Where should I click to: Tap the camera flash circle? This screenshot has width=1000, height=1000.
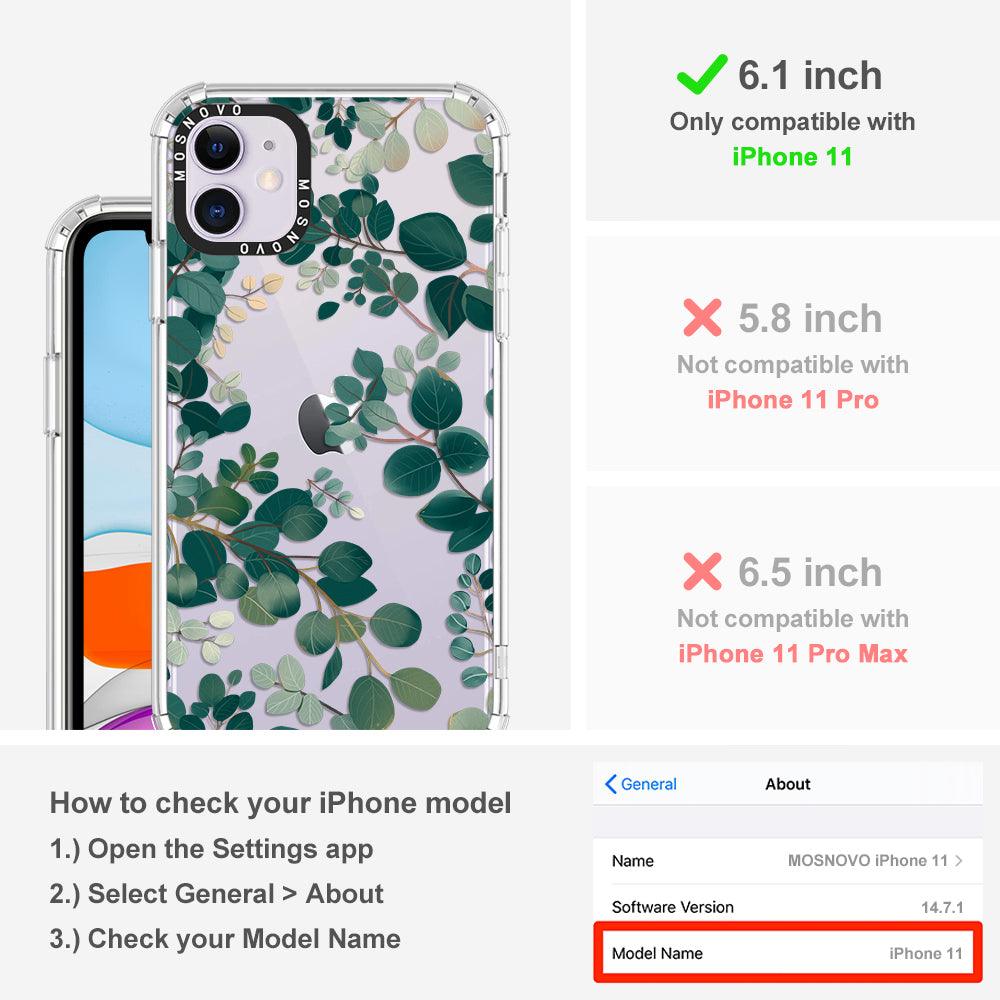pos(270,179)
